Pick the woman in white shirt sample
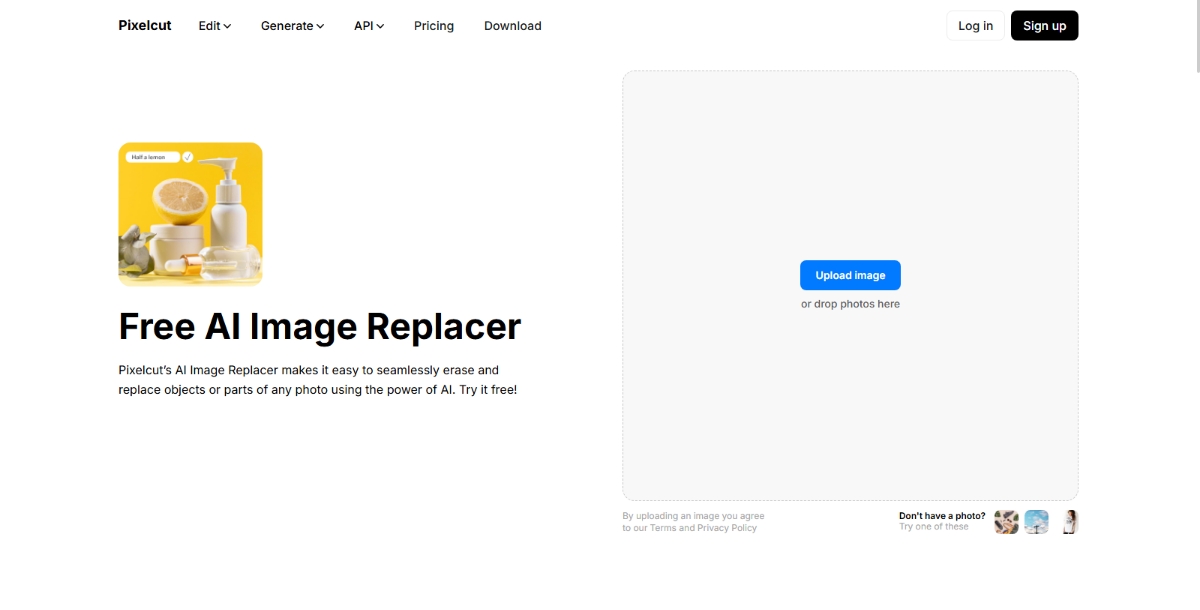This screenshot has height=610, width=1200. (x=1069, y=522)
